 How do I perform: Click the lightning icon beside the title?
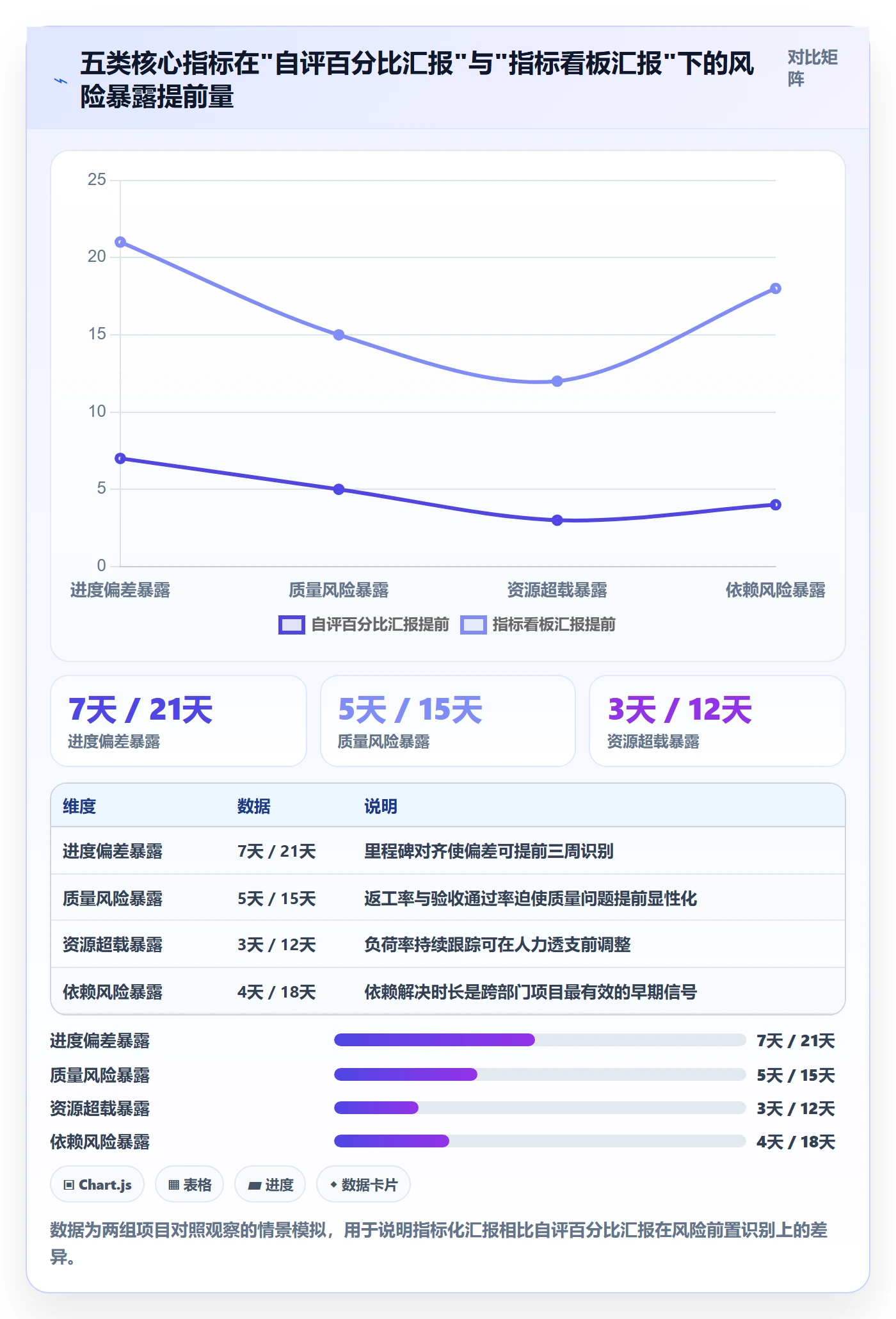(60, 81)
